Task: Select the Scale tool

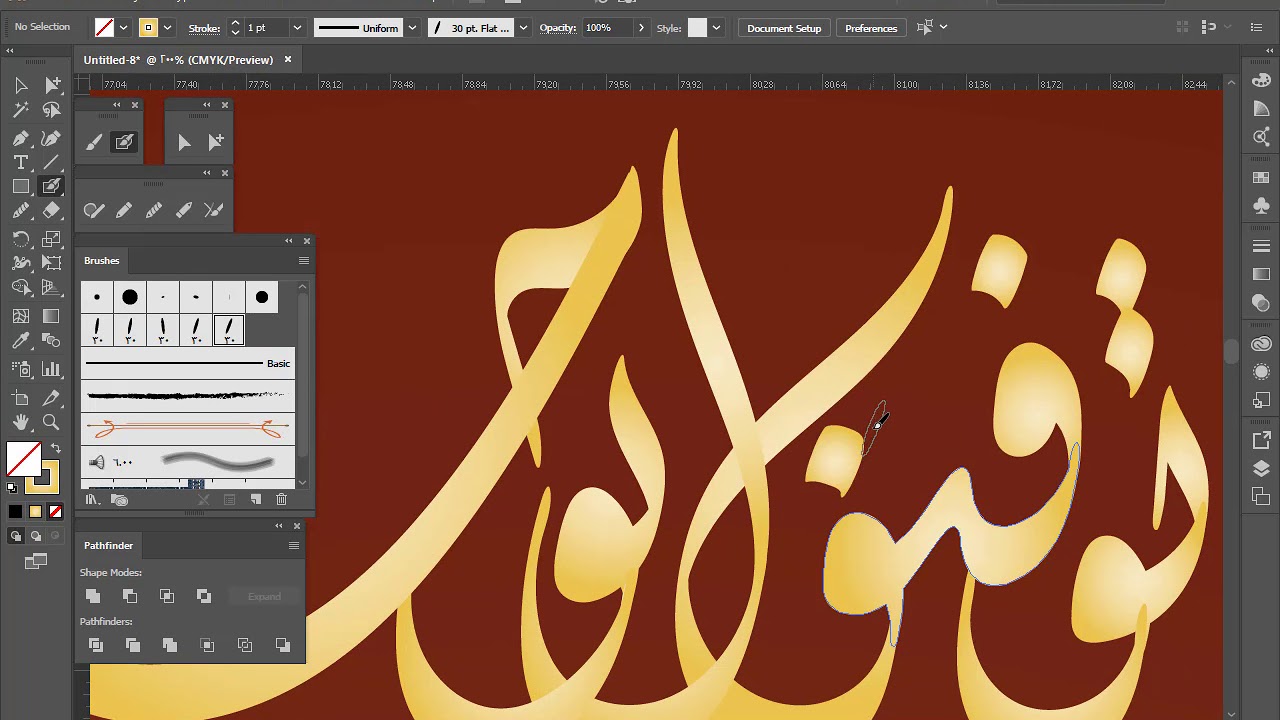Action: [52, 239]
